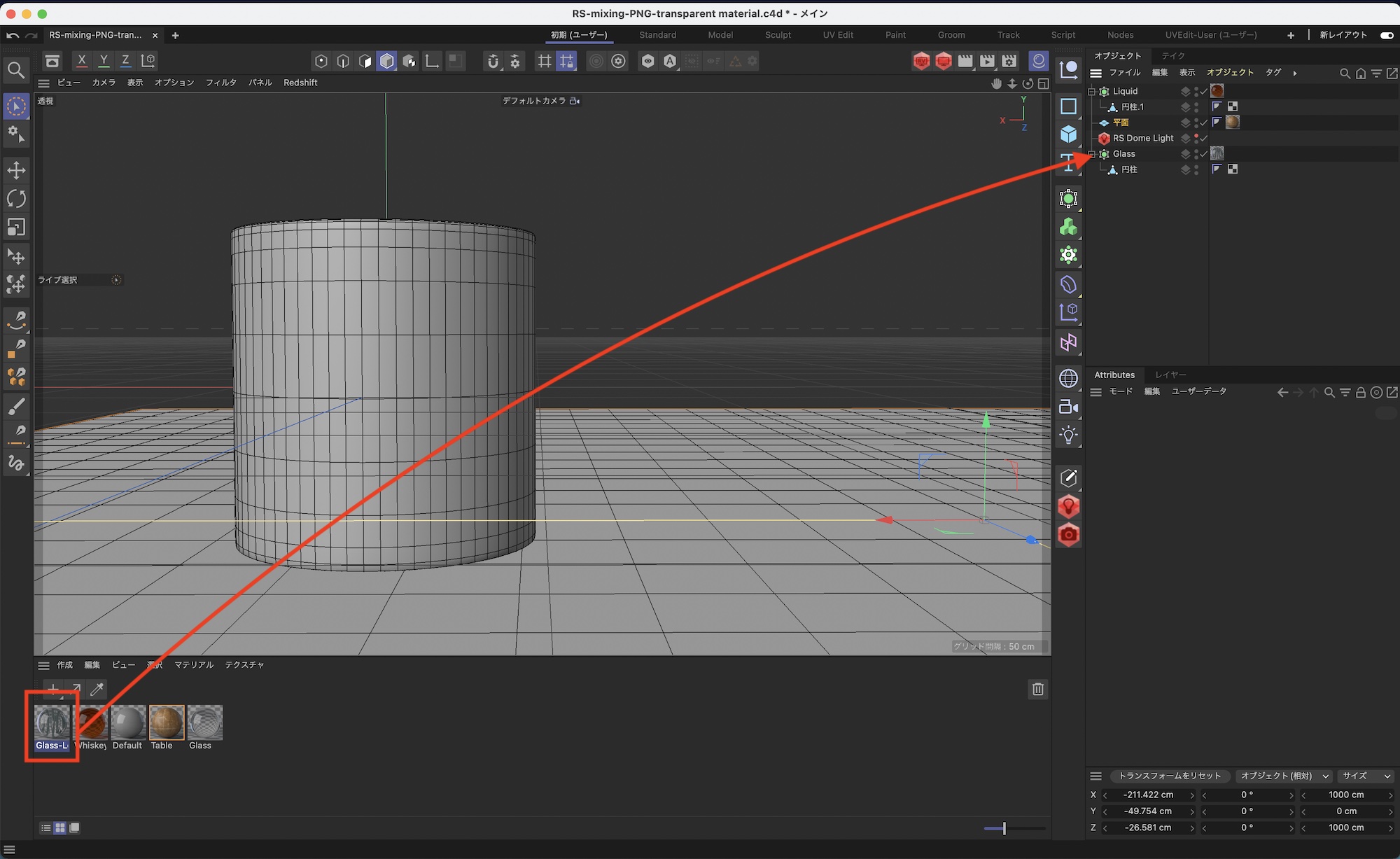This screenshot has width=1400, height=859.
Task: Select the Rotate tool
Action: point(16,199)
